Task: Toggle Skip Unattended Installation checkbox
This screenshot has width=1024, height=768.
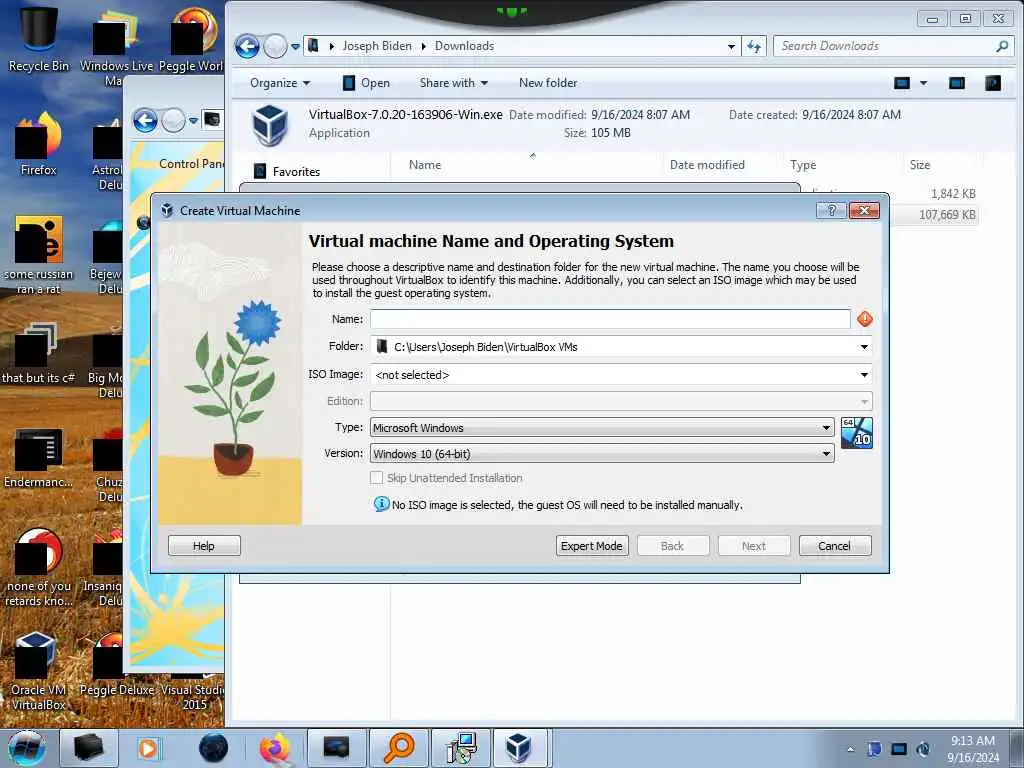Action: point(376,477)
